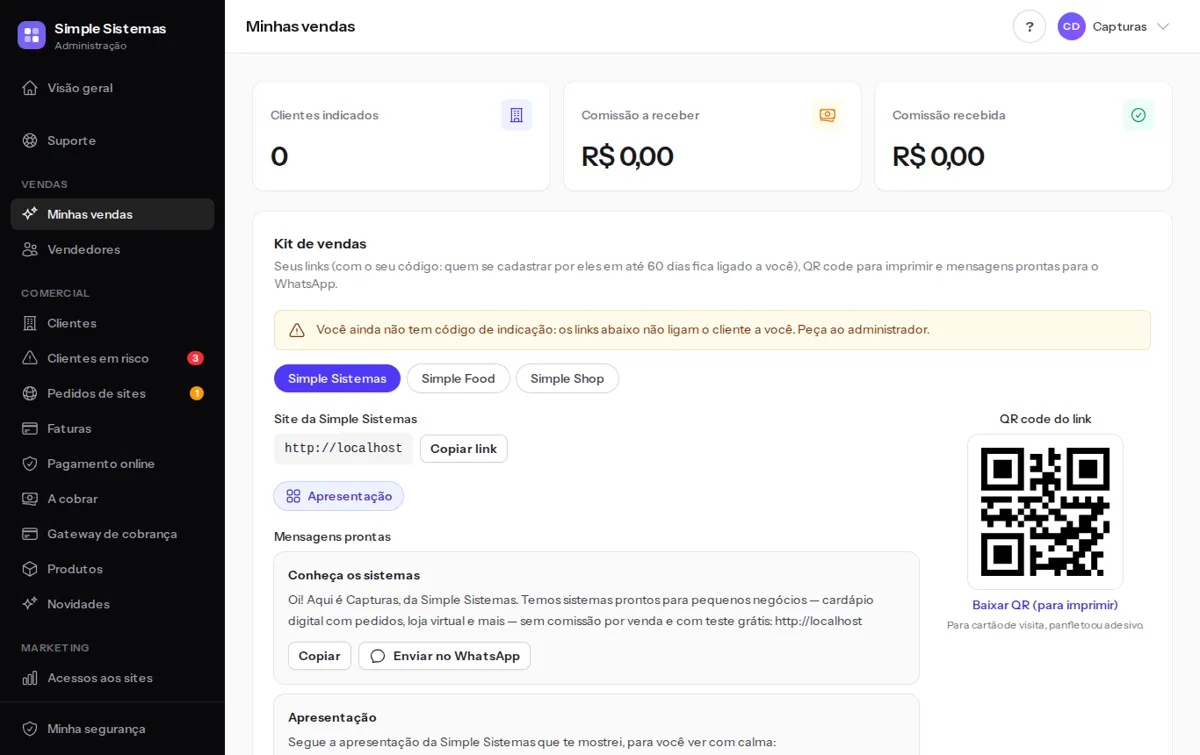
Task: Click Copiar under Conheça os sistemas
Action: pos(319,656)
